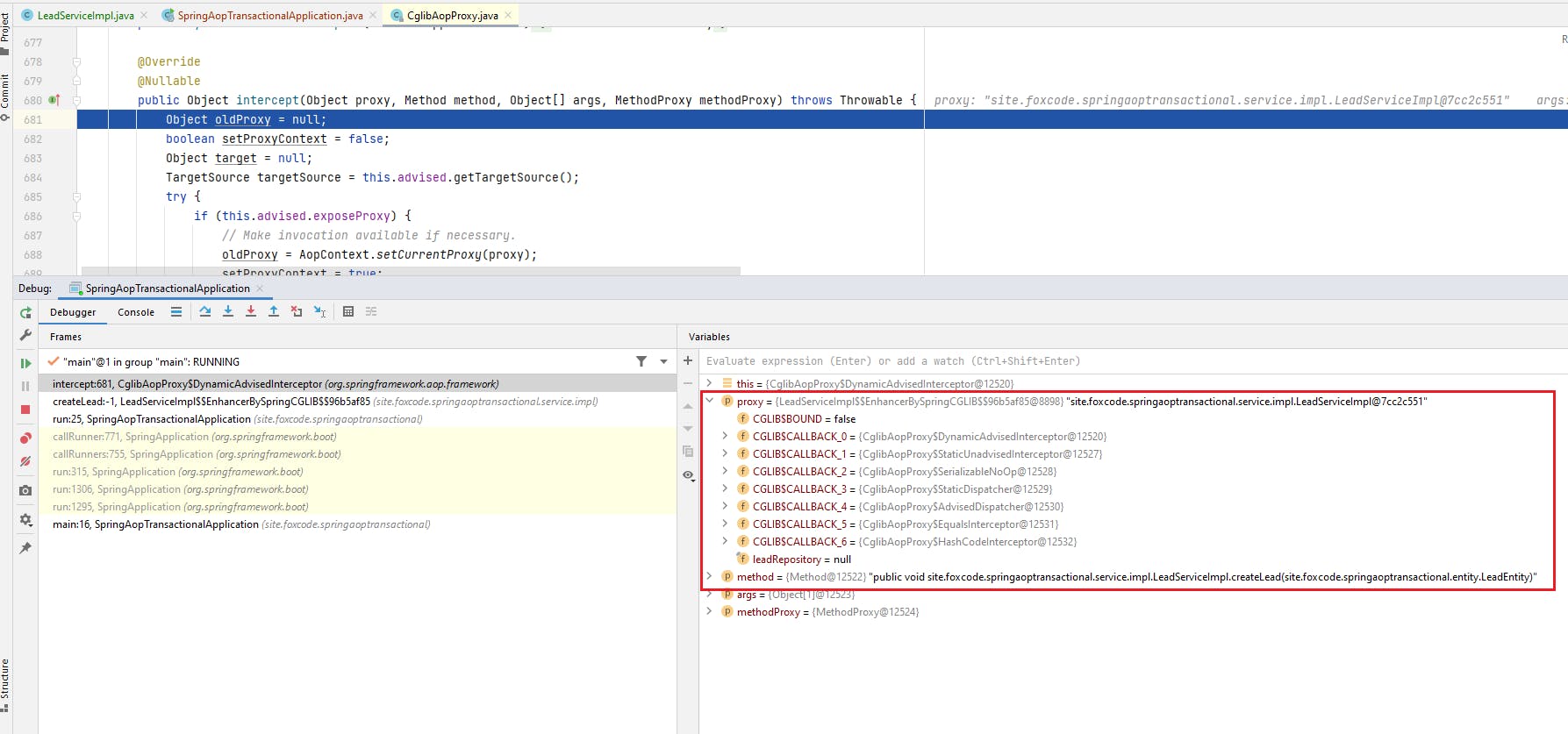Viewport: 1568px width, 734px height.
Task: Click the Step Into icon
Action: point(228,311)
